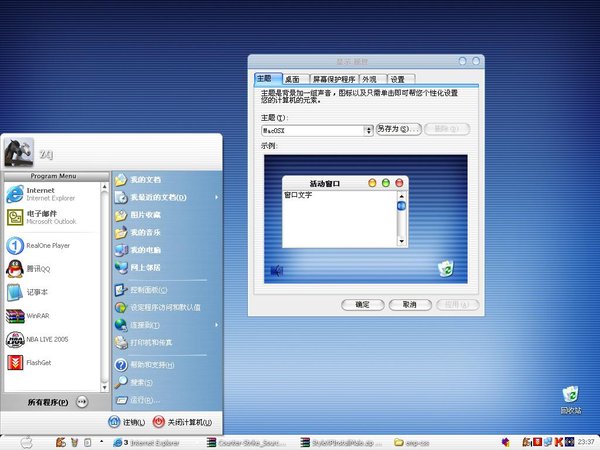Open the Recycle Bin on the desktop
The image size is (600, 450).
click(x=571, y=400)
